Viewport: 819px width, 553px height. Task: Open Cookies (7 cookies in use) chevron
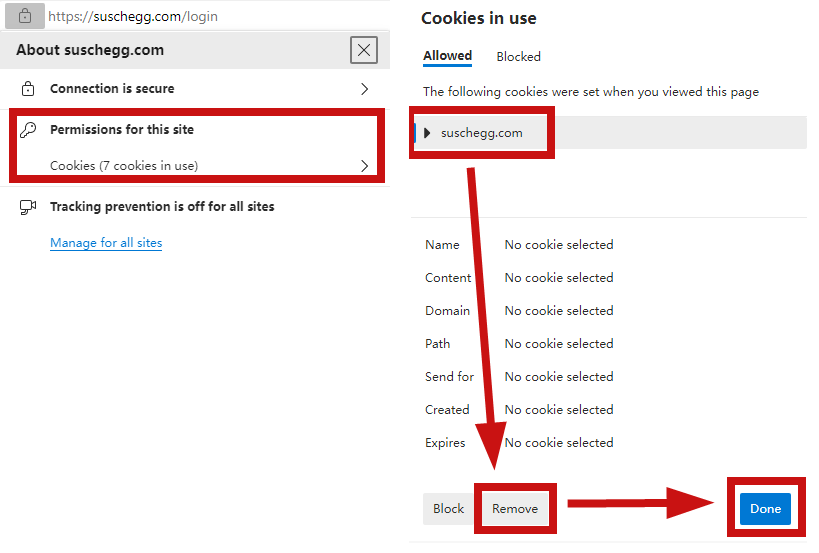(x=365, y=166)
